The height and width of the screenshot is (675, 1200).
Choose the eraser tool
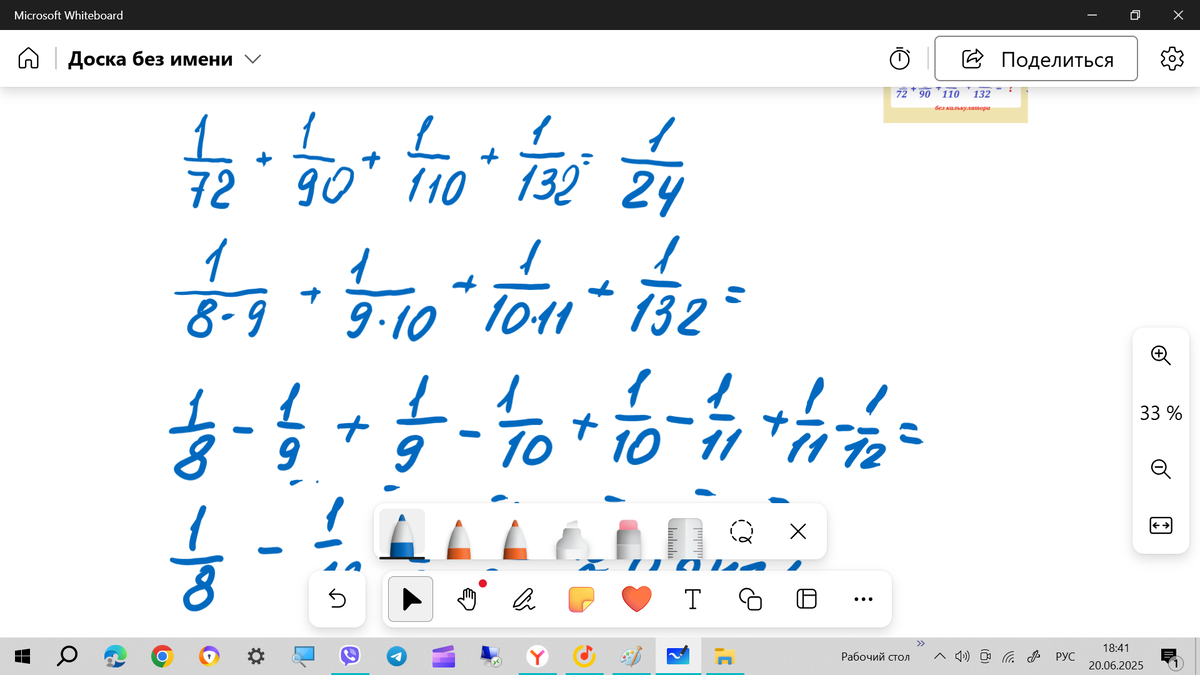[x=628, y=537]
